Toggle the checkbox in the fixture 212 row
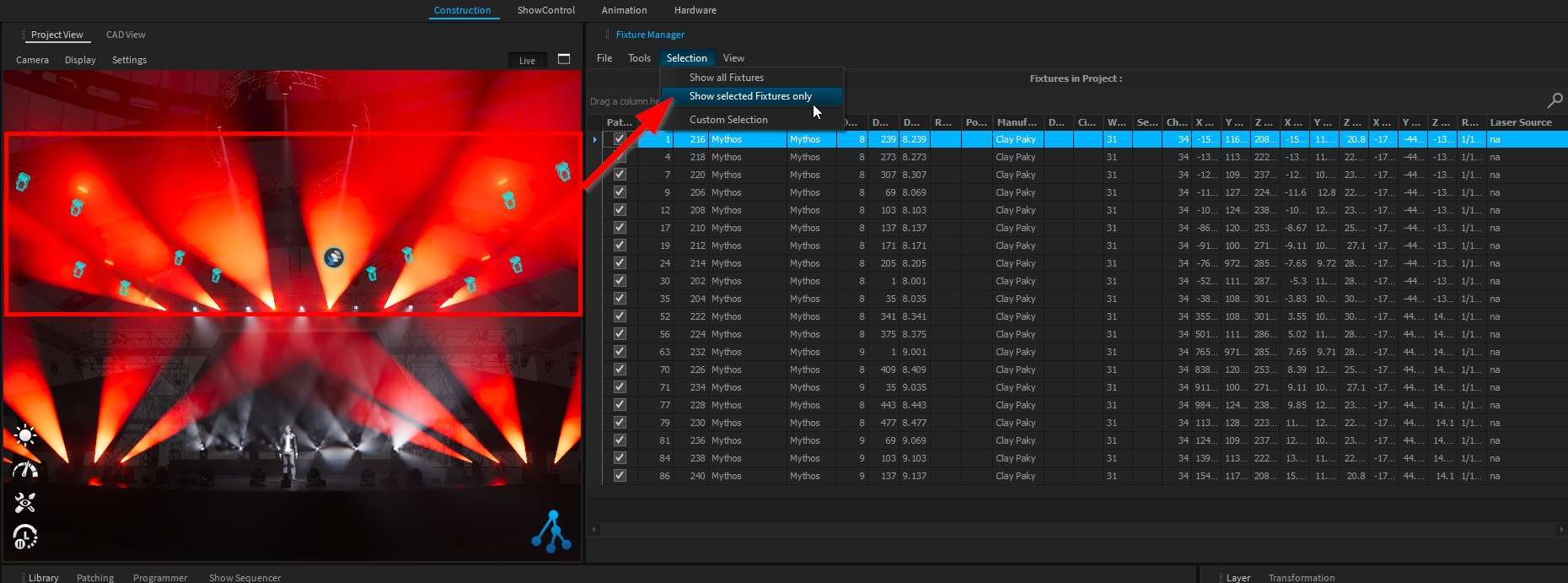 (x=620, y=246)
